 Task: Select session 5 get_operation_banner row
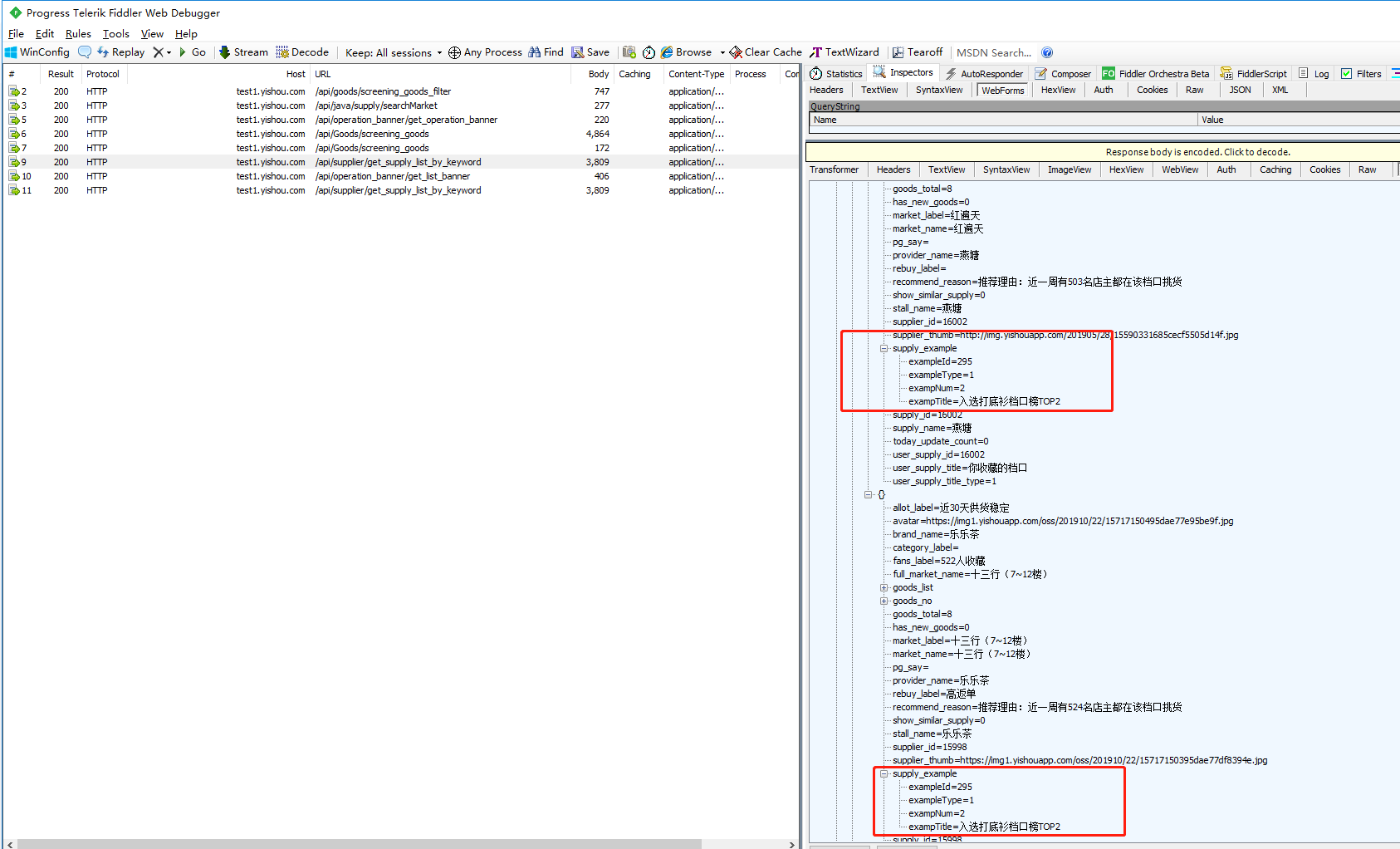(x=401, y=120)
